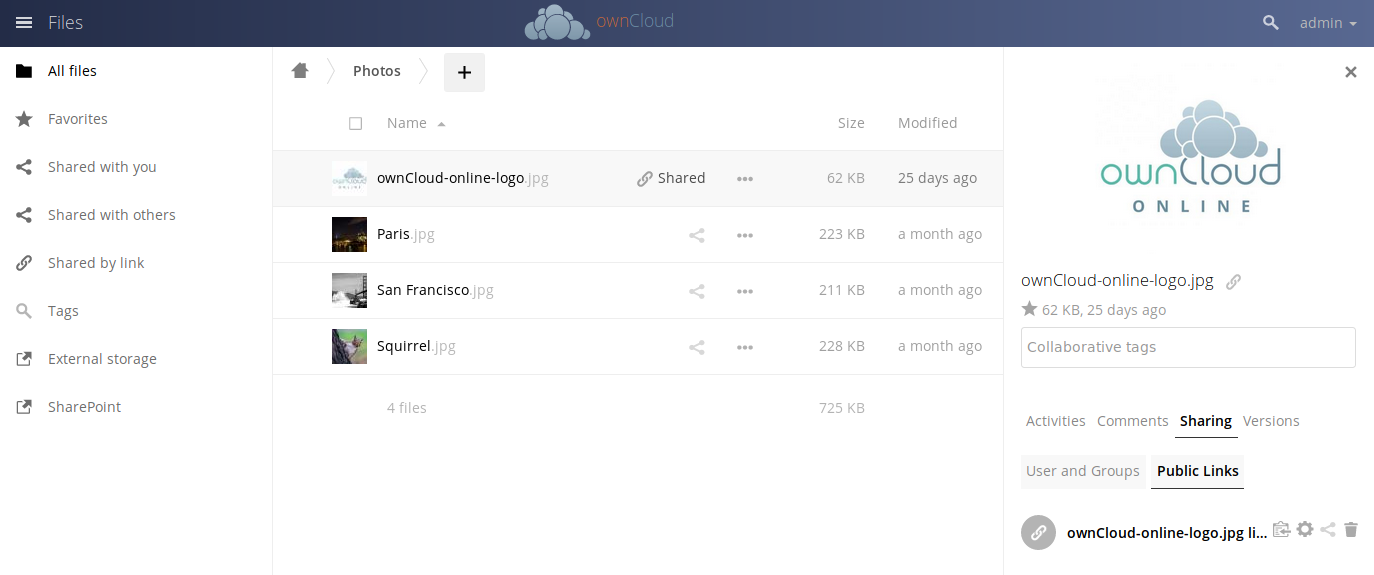Share public link to social icon
The width and height of the screenshot is (1374, 575).
coord(1328,530)
